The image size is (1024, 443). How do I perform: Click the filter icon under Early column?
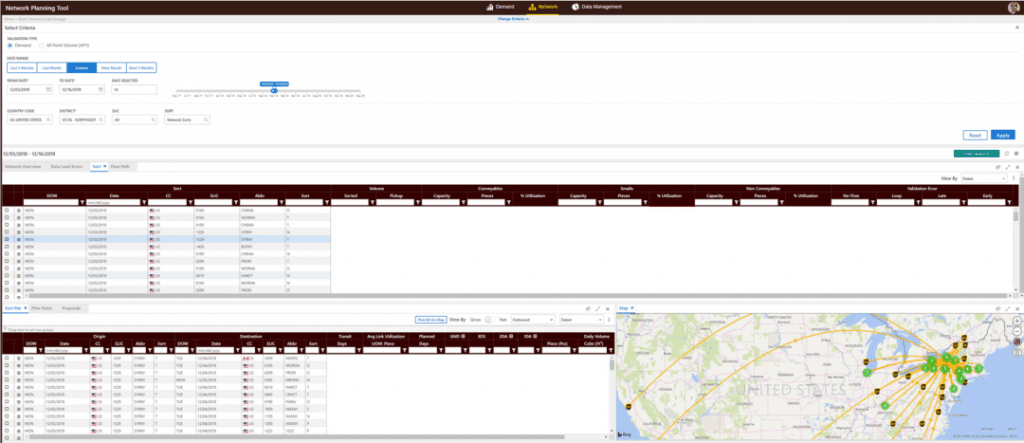pos(1008,203)
